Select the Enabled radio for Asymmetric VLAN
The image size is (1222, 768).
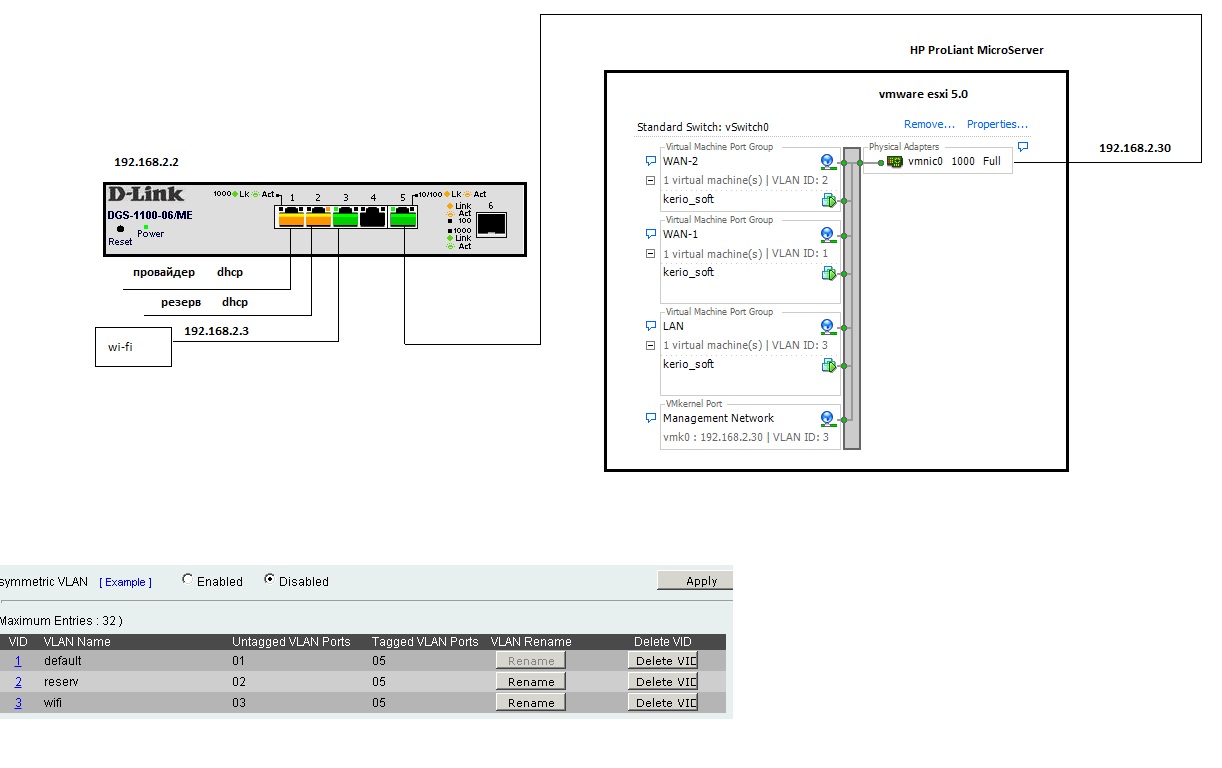pyautogui.click(x=188, y=580)
